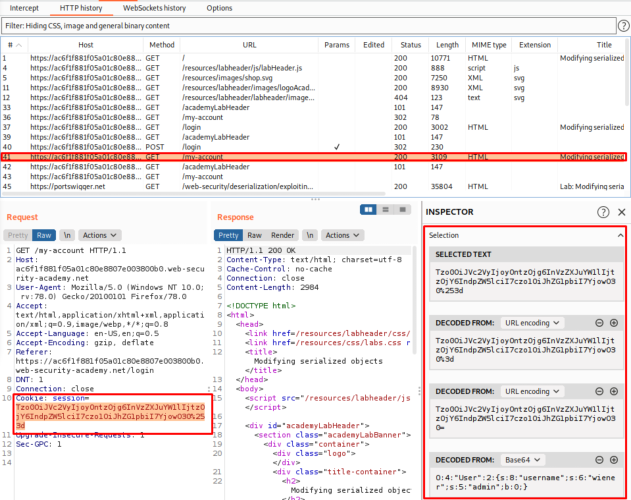Select Pretty view in Response panel
Viewport: 631px width, 500px height.
click(x=229, y=235)
